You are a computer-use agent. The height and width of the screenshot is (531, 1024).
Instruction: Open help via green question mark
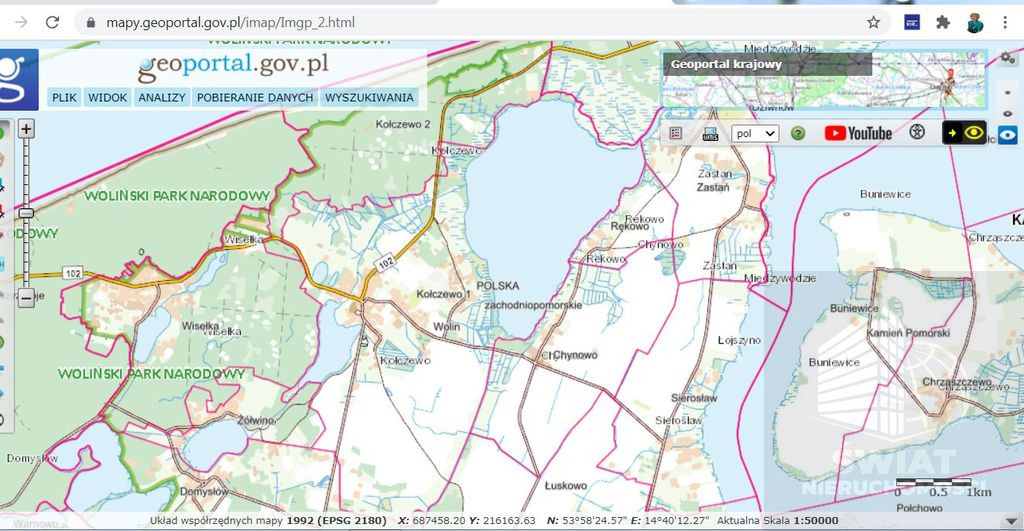click(x=797, y=133)
